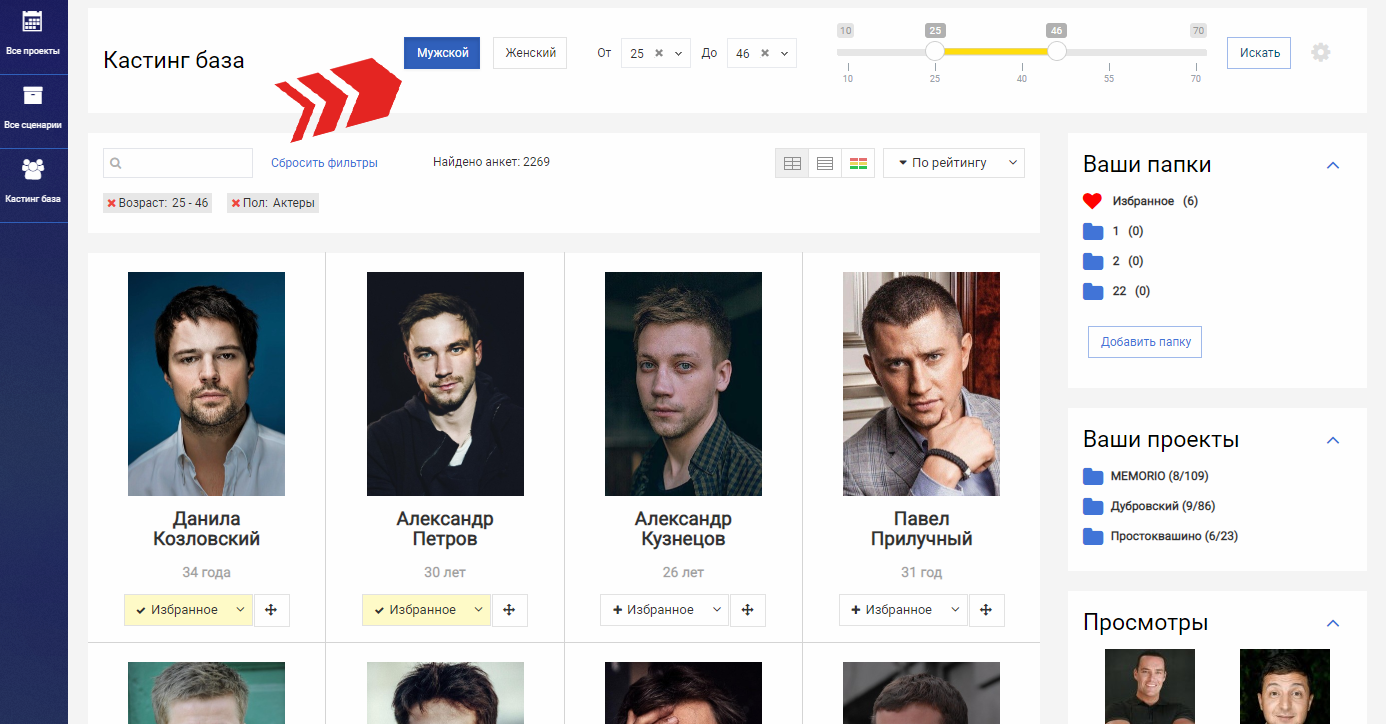Open the name Данила Козловский

206,529
